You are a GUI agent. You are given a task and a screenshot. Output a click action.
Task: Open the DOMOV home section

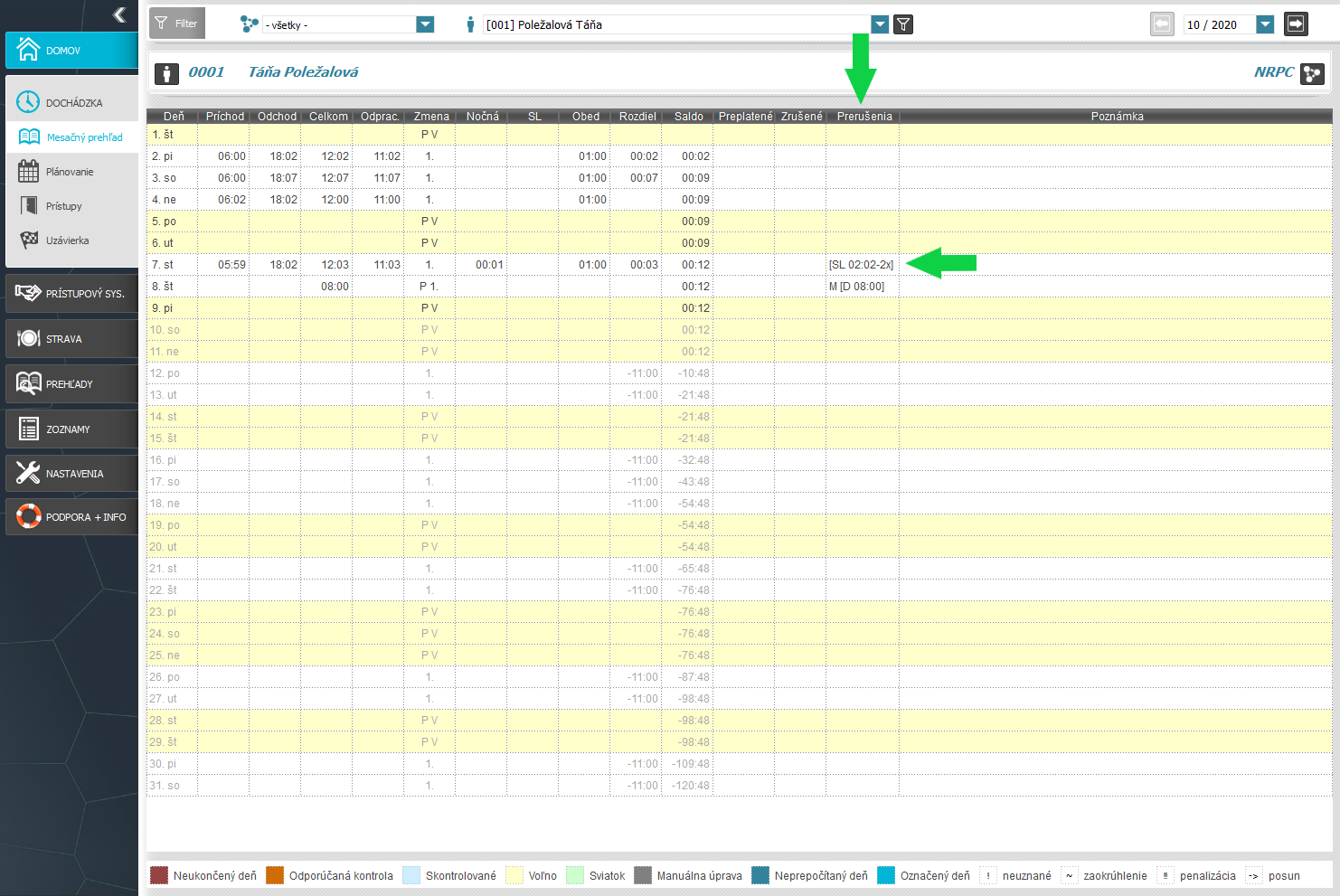point(71,51)
